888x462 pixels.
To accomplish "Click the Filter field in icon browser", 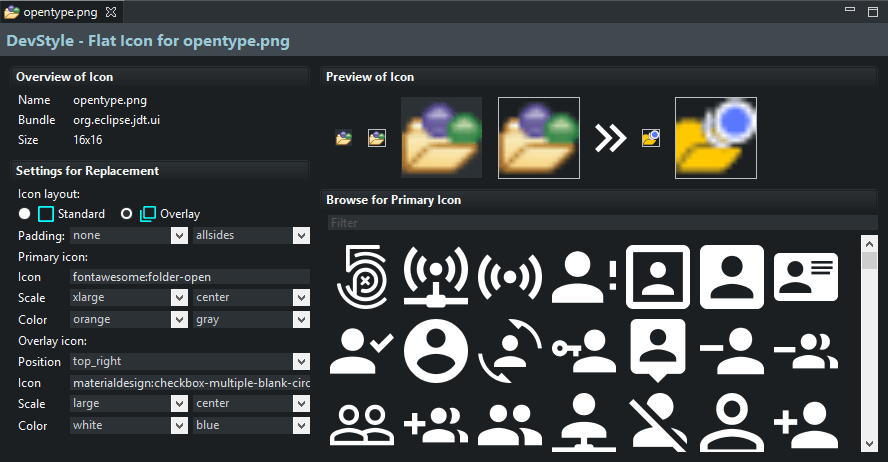I will [x=603, y=223].
